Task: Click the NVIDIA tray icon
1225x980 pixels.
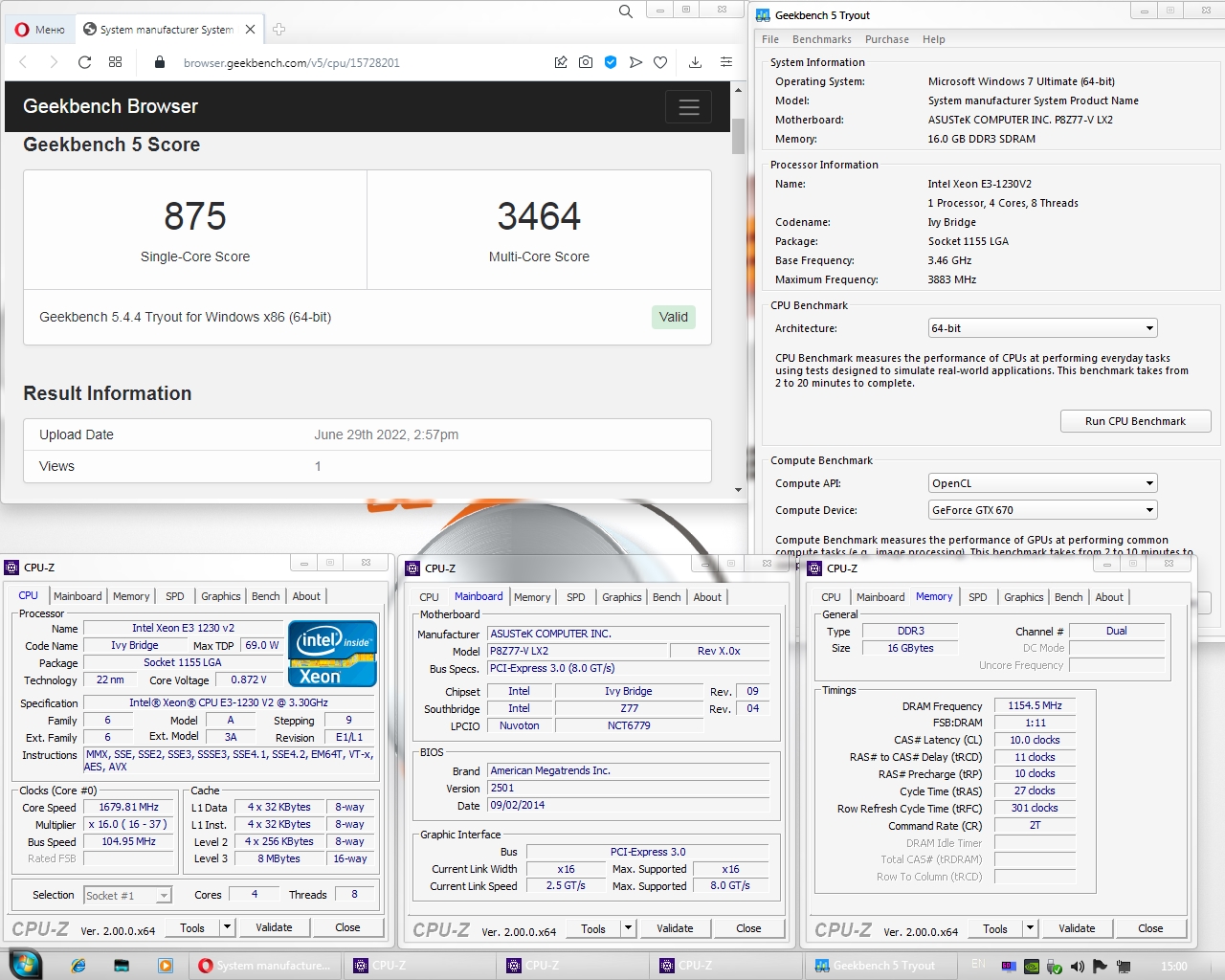Action: coord(1032,967)
